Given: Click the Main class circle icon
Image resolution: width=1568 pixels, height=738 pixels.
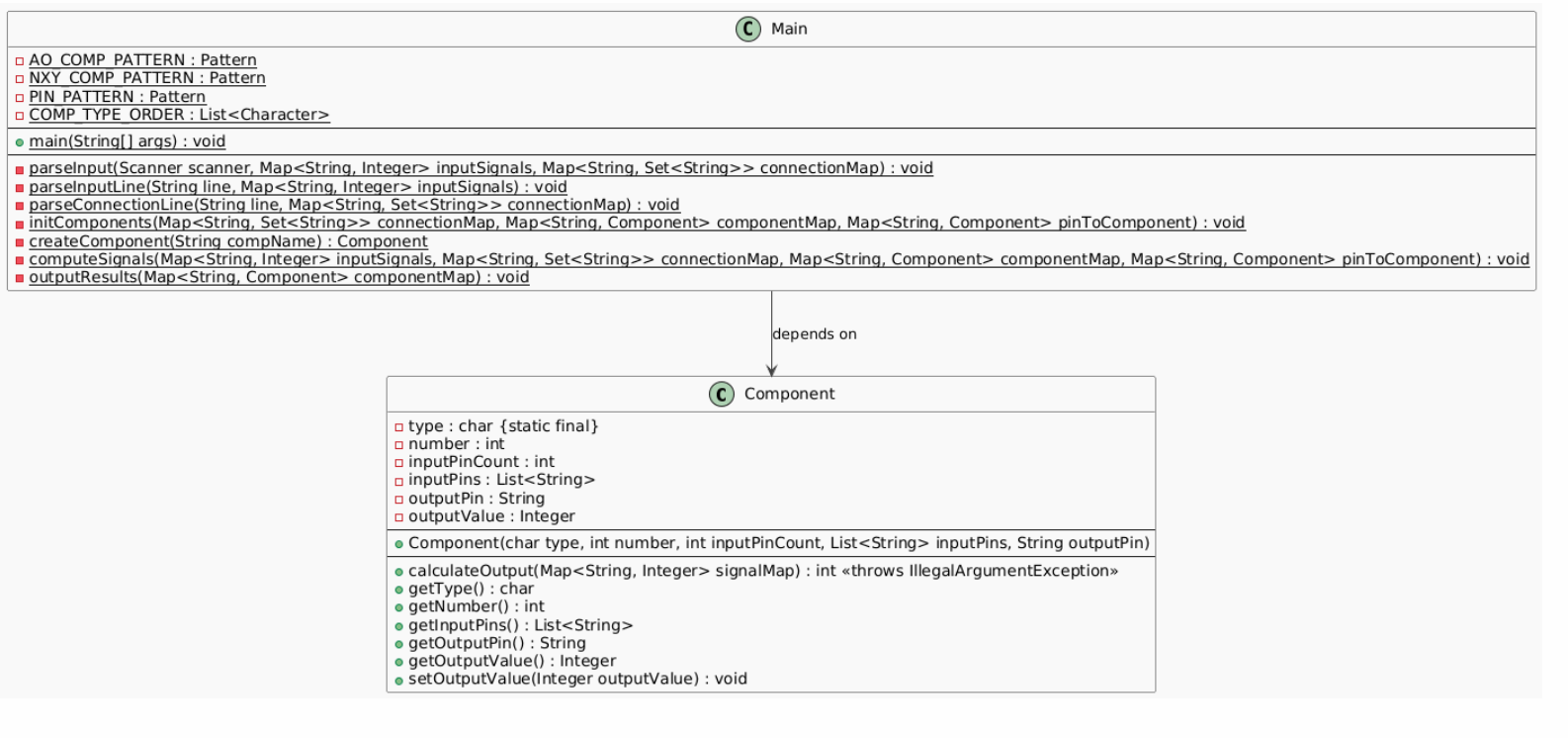Looking at the screenshot, I should (x=748, y=30).
